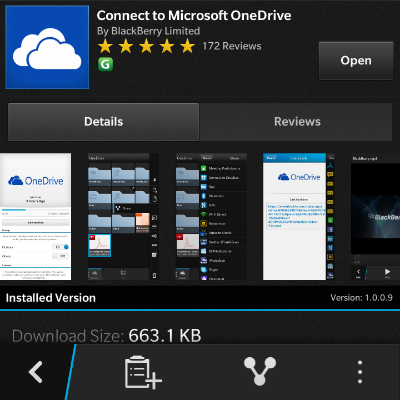
Task: Open the 172 Reviews link
Action: 232,46
